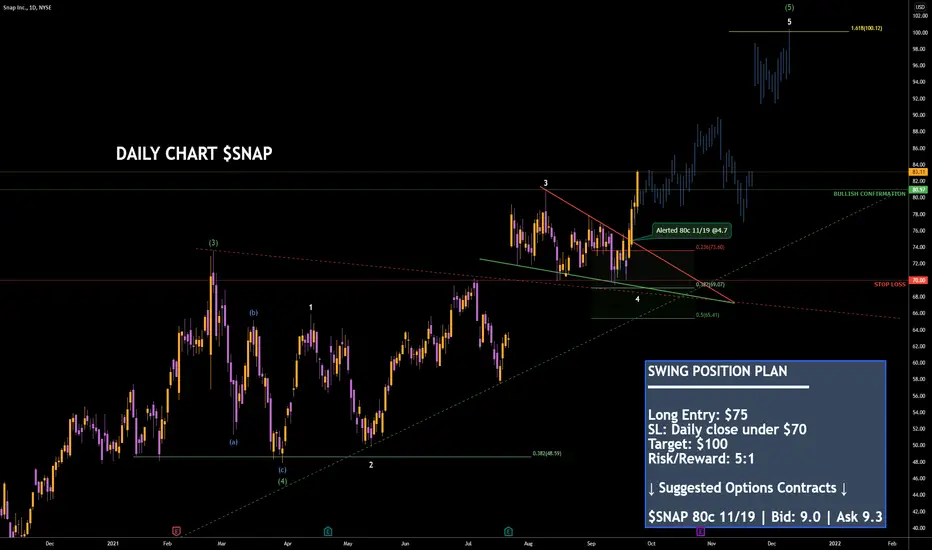932x550 pixels.
Task: Click the 'Target: $100' line
Action: click(688, 444)
